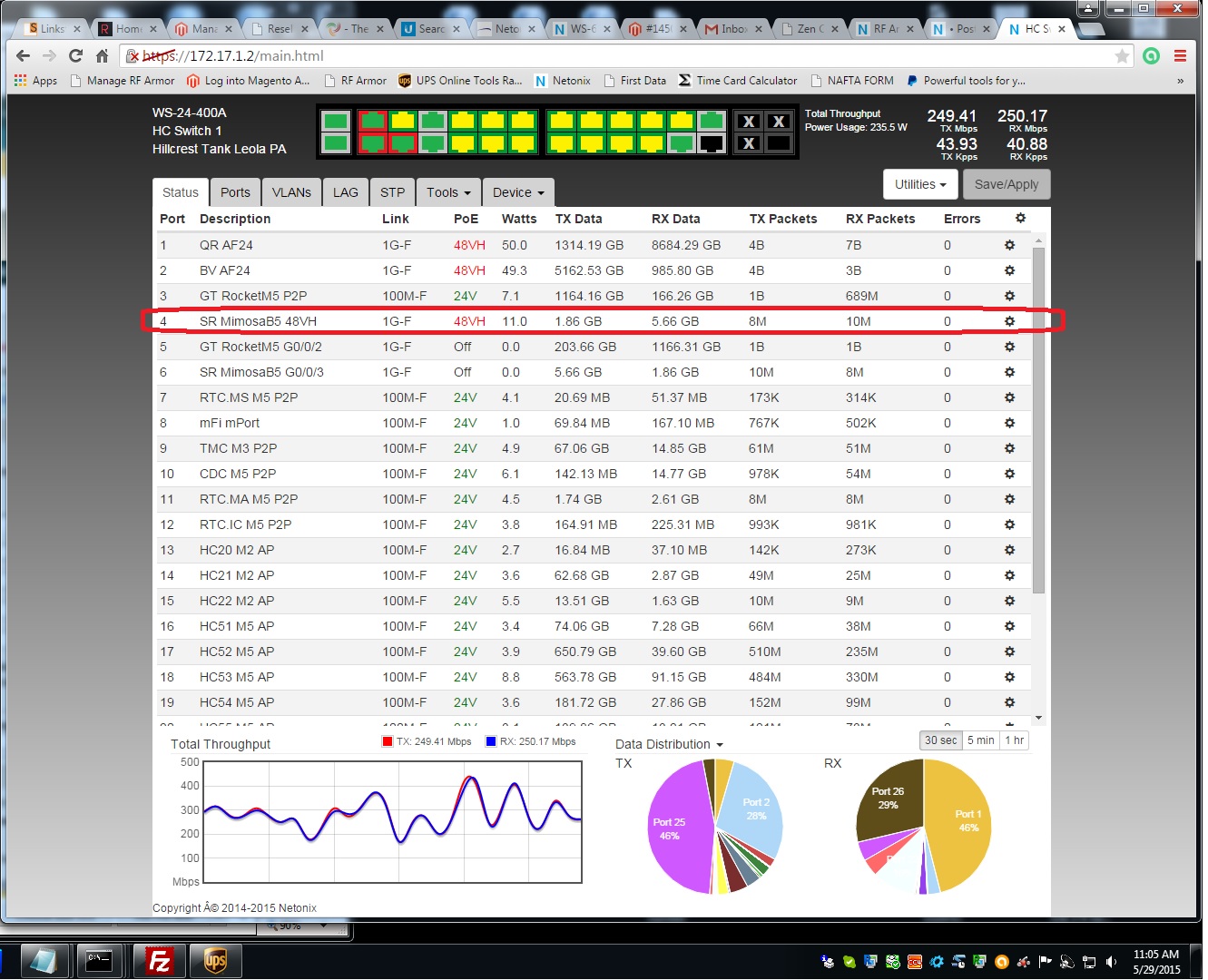Open Chrome hamburger menu icon

[1180, 56]
